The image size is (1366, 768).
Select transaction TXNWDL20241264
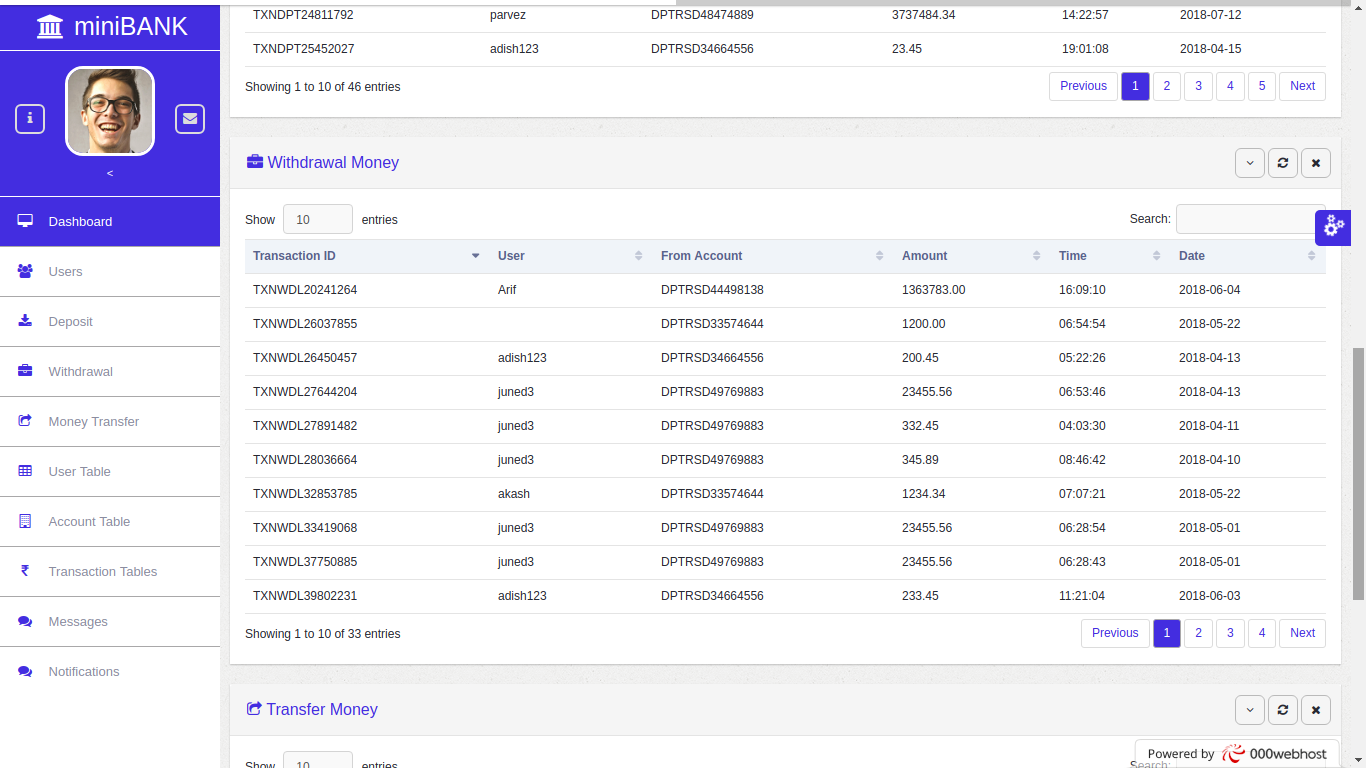305,290
